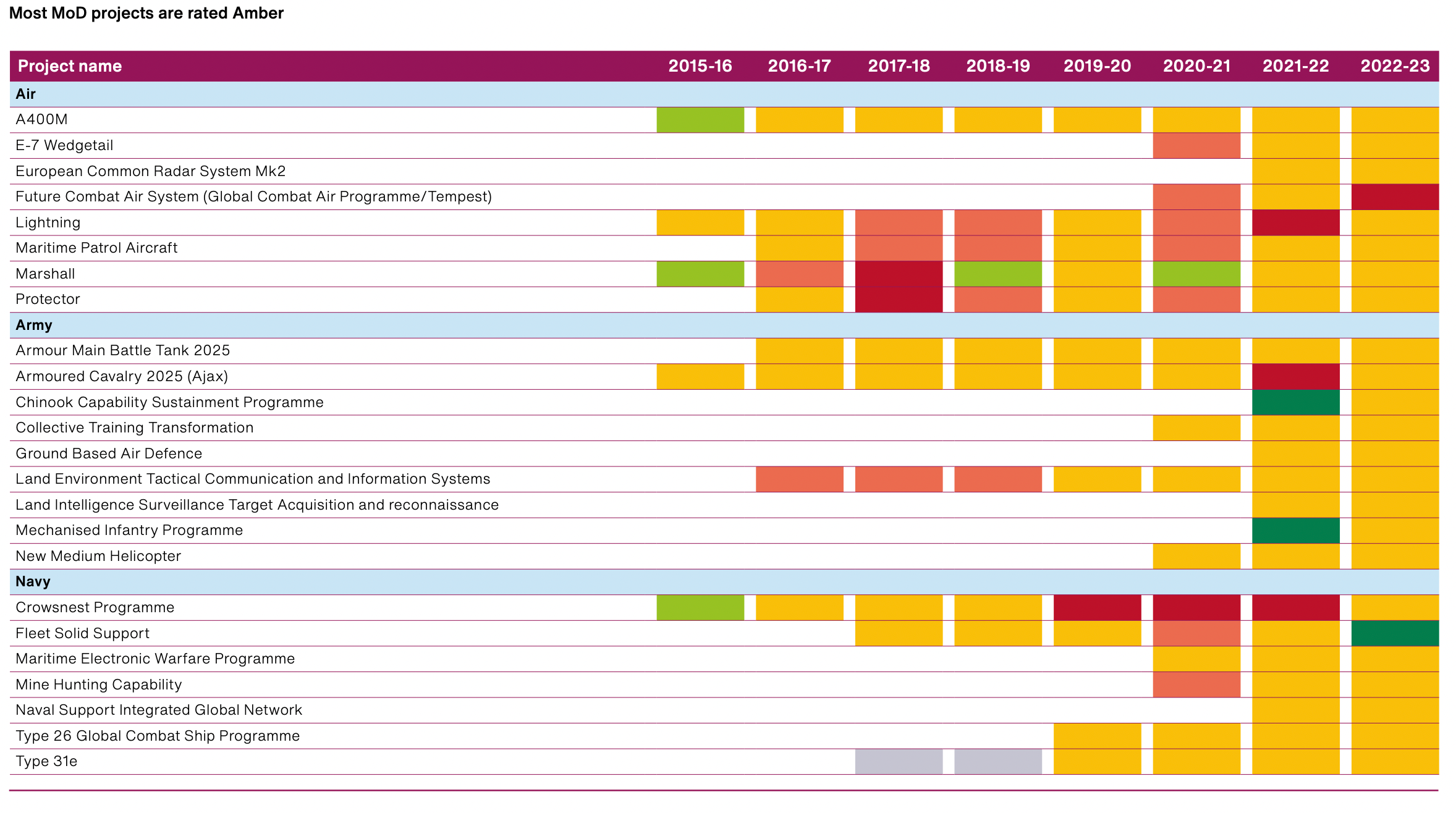Click the A400M green 2015-16 cell
The width and height of the screenshot is (1456, 813).
coord(700,119)
